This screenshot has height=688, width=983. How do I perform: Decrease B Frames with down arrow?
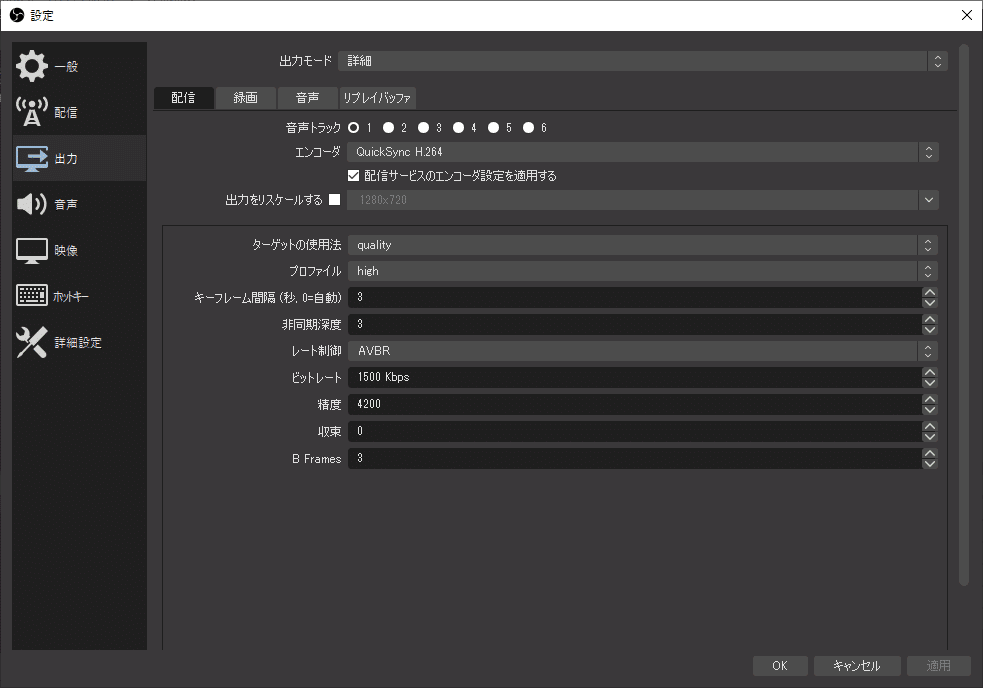click(930, 463)
